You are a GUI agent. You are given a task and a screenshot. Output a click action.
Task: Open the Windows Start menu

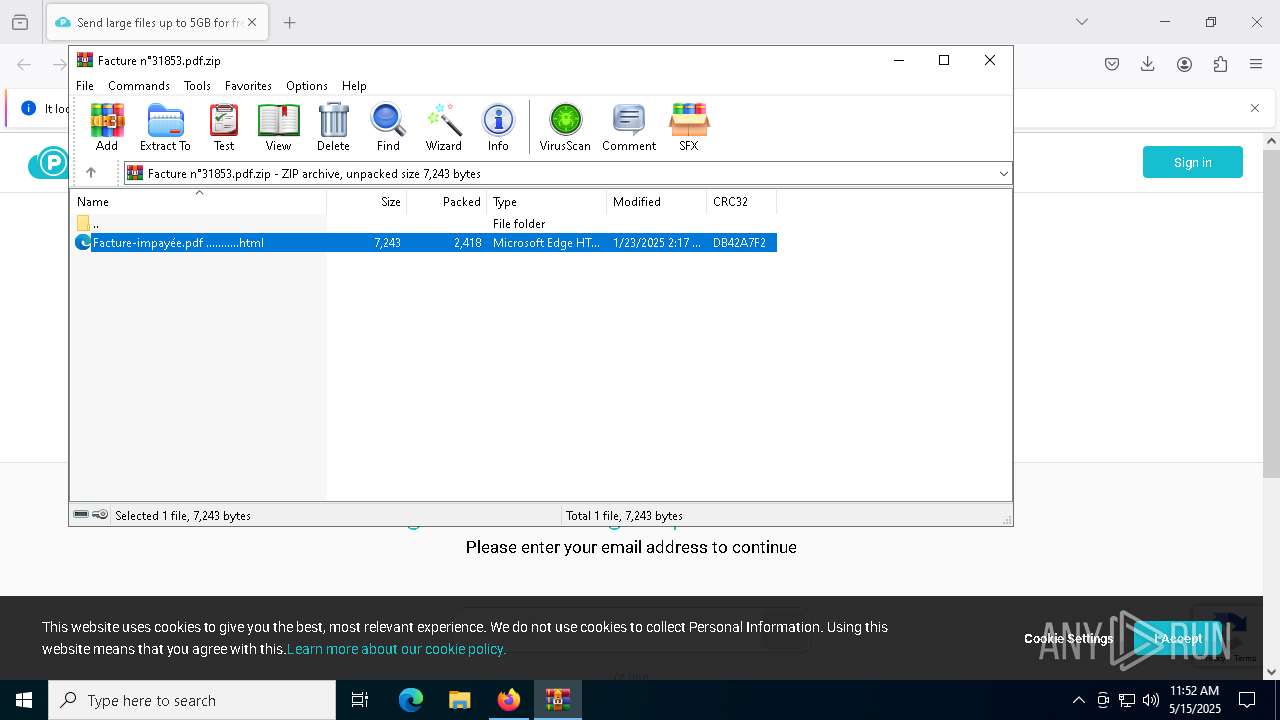point(24,700)
